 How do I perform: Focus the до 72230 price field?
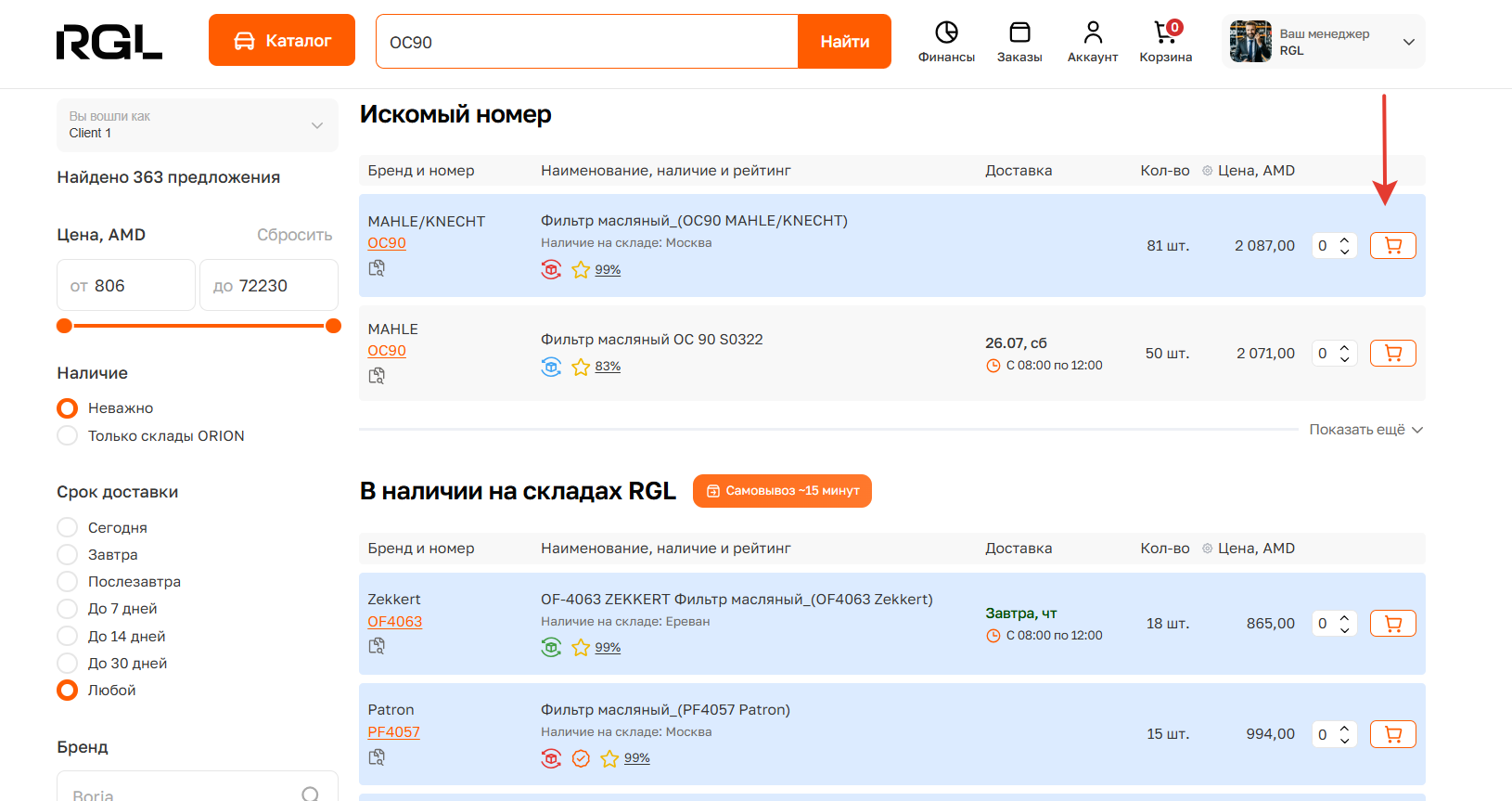pos(269,285)
